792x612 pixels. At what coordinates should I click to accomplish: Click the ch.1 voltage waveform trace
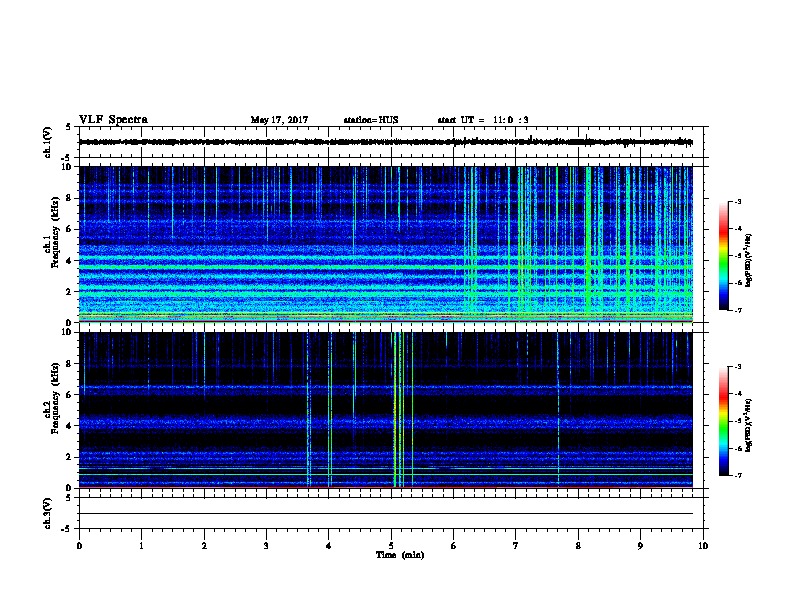[x=385, y=142]
